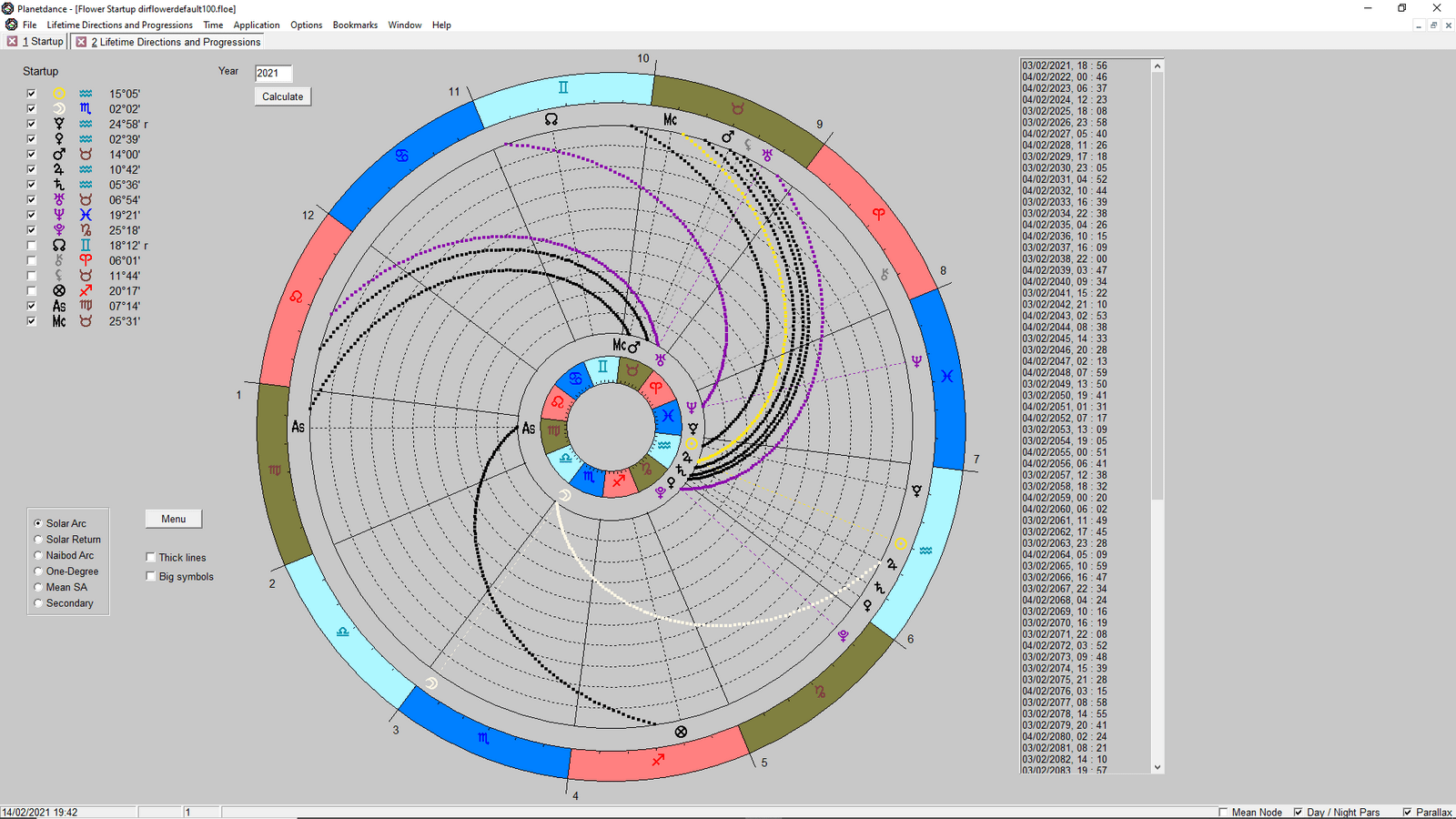Screen dimensions: 1456x819
Task: Click the As ascendant entry in the panel
Action: 58,306
